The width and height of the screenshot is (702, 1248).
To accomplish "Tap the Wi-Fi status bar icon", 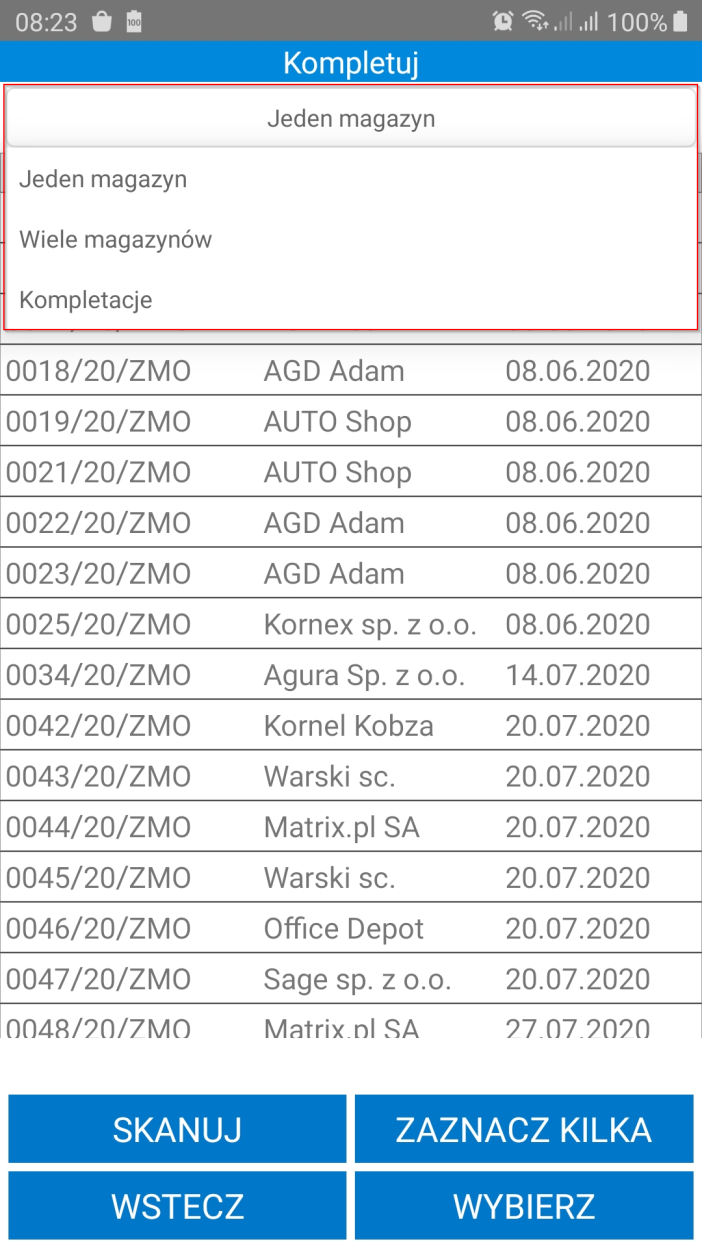I will coord(537,21).
